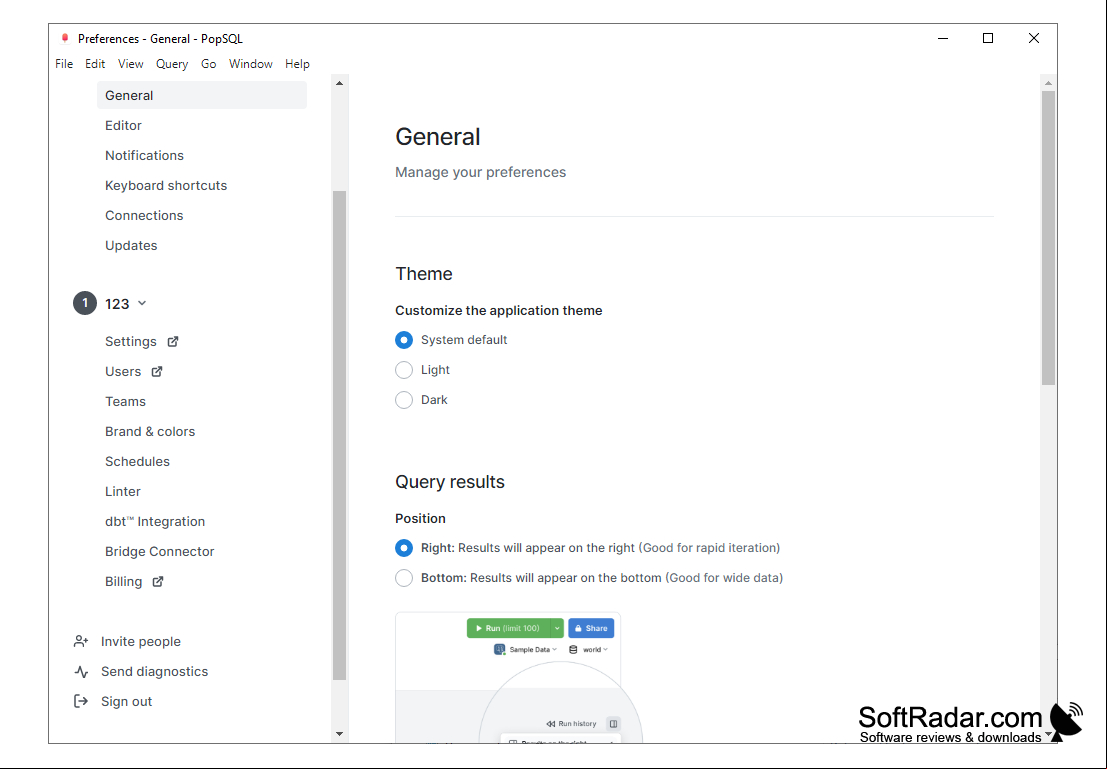
Task: Maximize the PopSQL Preferences window
Action: [988, 38]
